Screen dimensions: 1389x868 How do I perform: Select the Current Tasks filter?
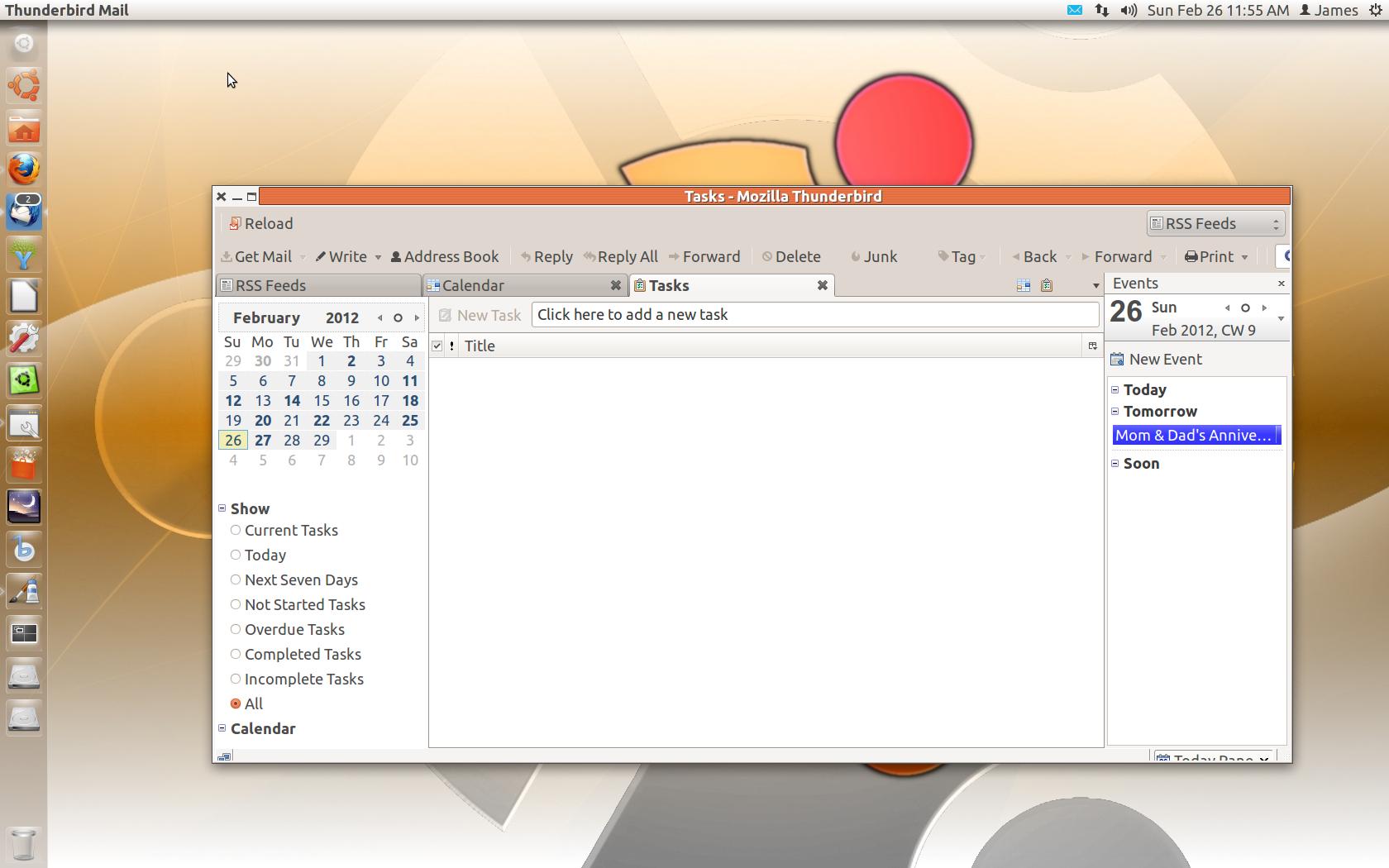coord(284,531)
